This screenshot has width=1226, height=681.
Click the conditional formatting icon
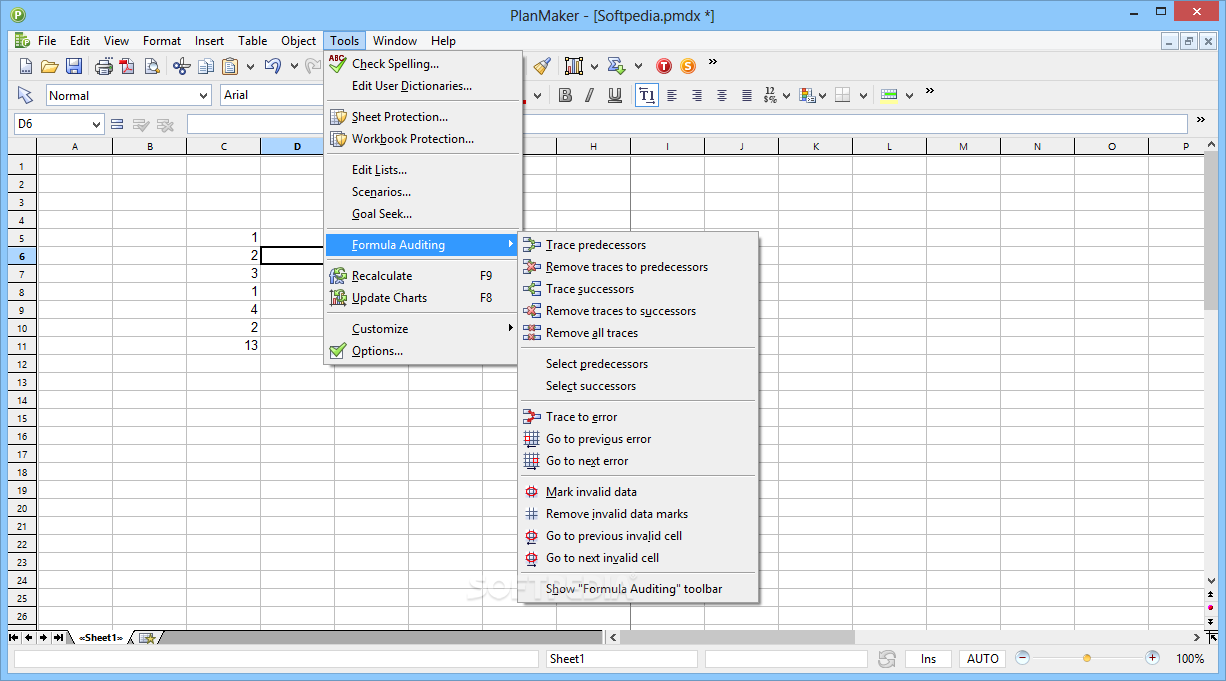tap(807, 95)
